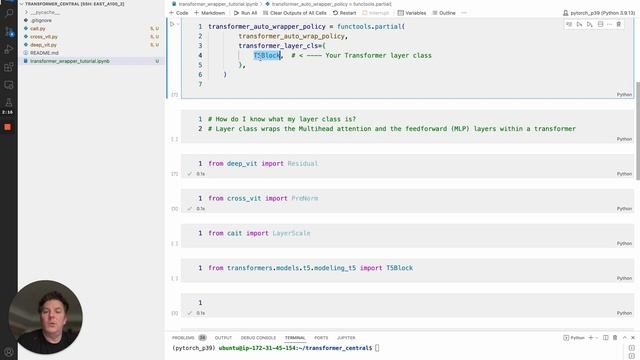The width and height of the screenshot is (640, 360).
Task: Click the Python terminal profile label
Action: pos(574,338)
